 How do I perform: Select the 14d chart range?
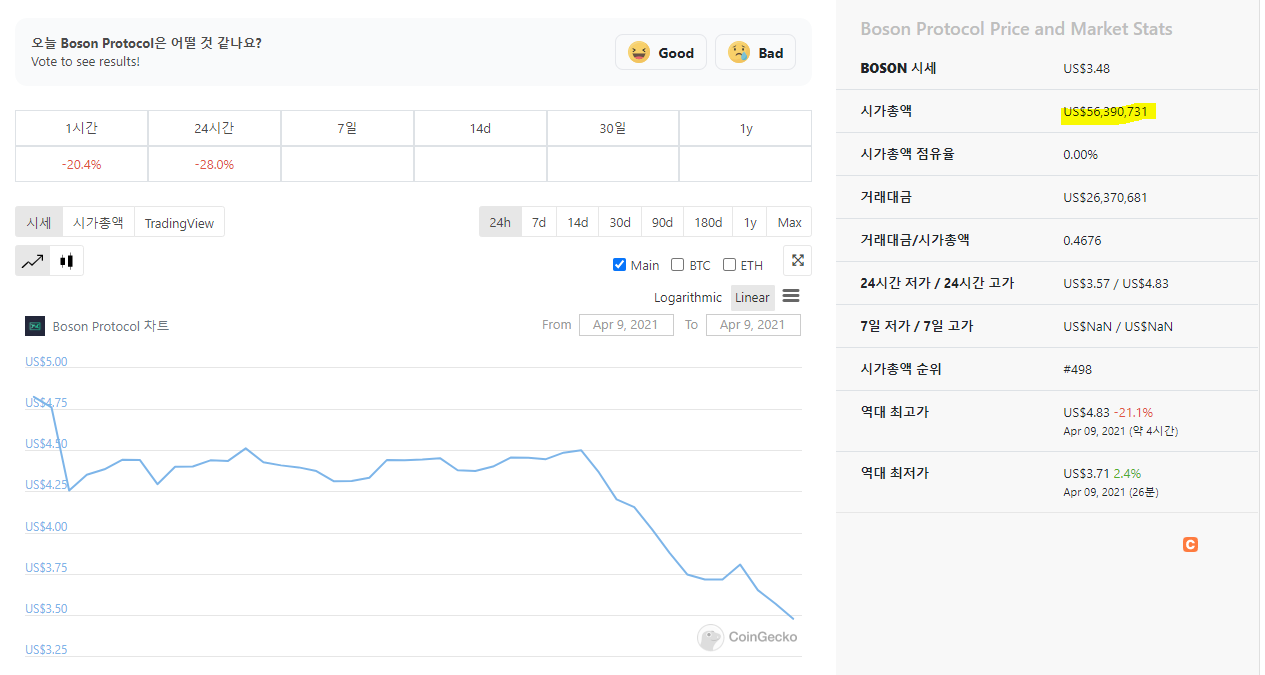(578, 222)
